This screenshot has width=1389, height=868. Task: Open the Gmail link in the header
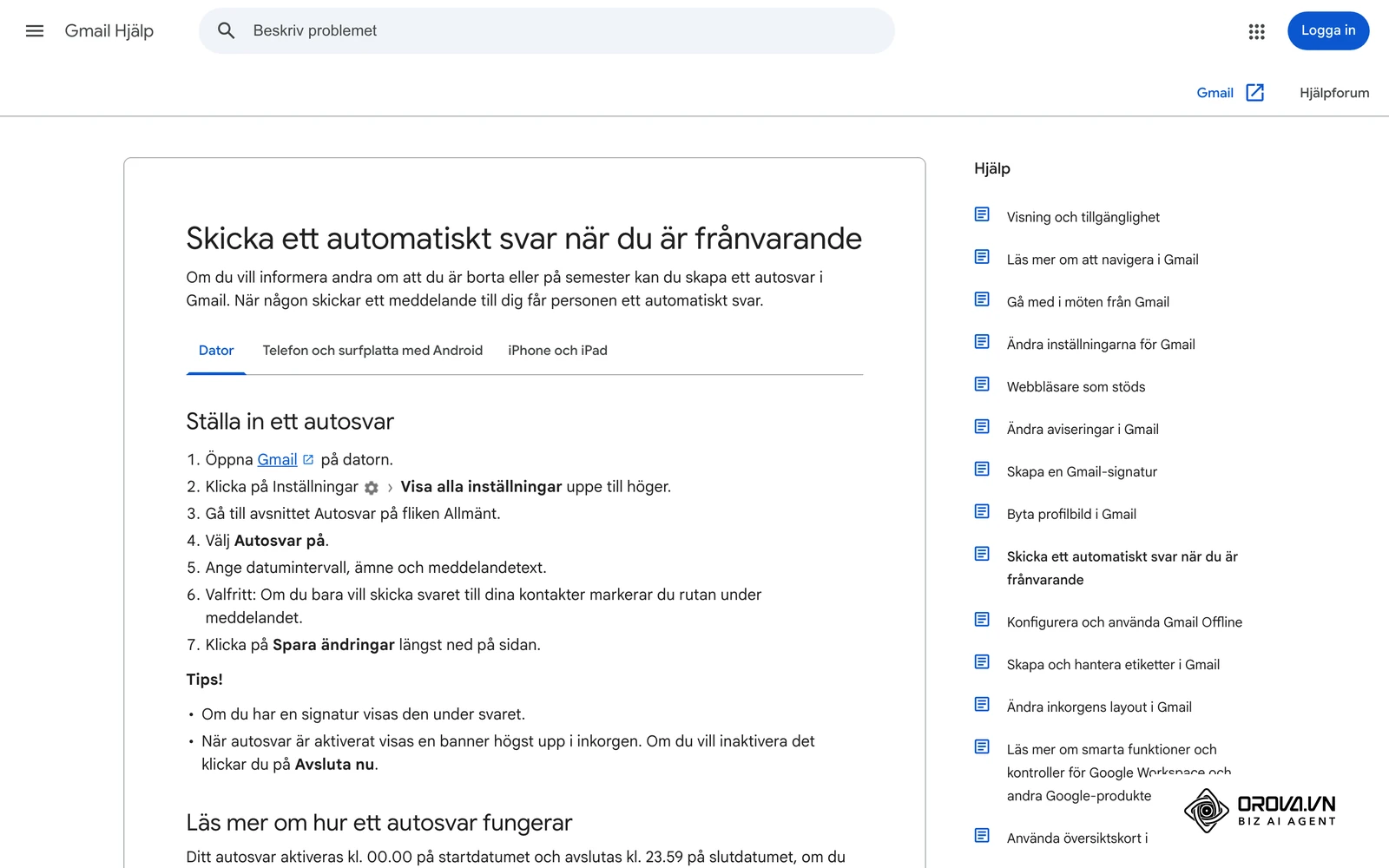pyautogui.click(x=1215, y=93)
